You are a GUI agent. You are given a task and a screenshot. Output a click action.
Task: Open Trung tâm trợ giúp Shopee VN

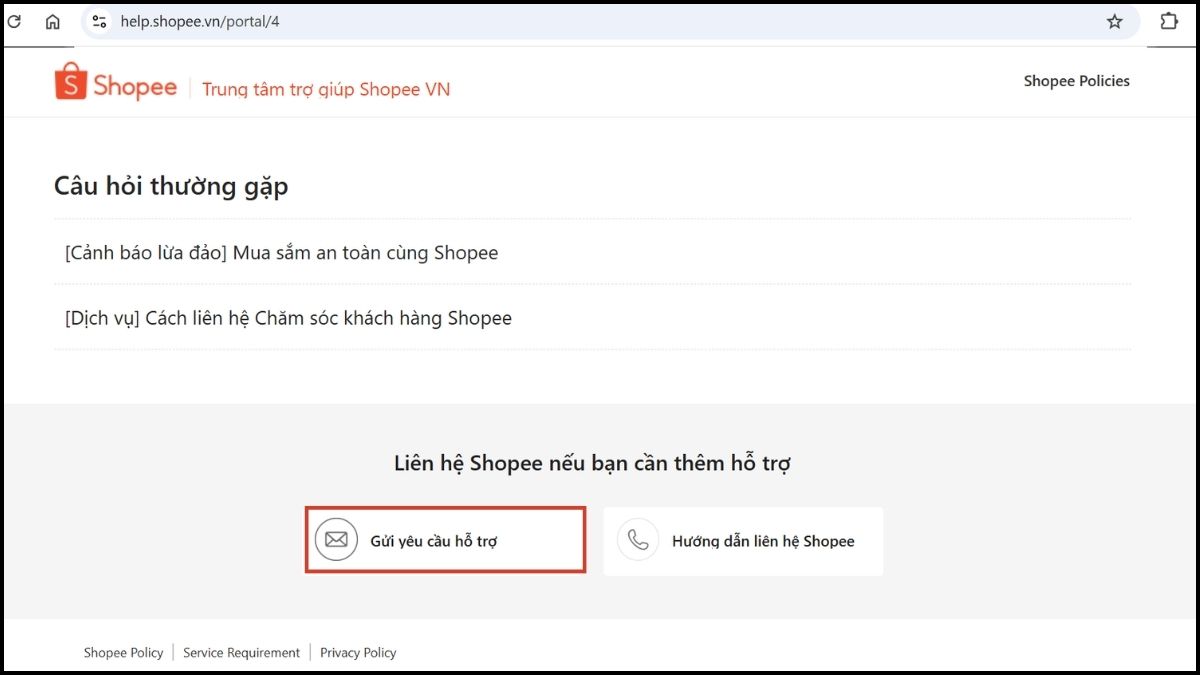pos(326,89)
